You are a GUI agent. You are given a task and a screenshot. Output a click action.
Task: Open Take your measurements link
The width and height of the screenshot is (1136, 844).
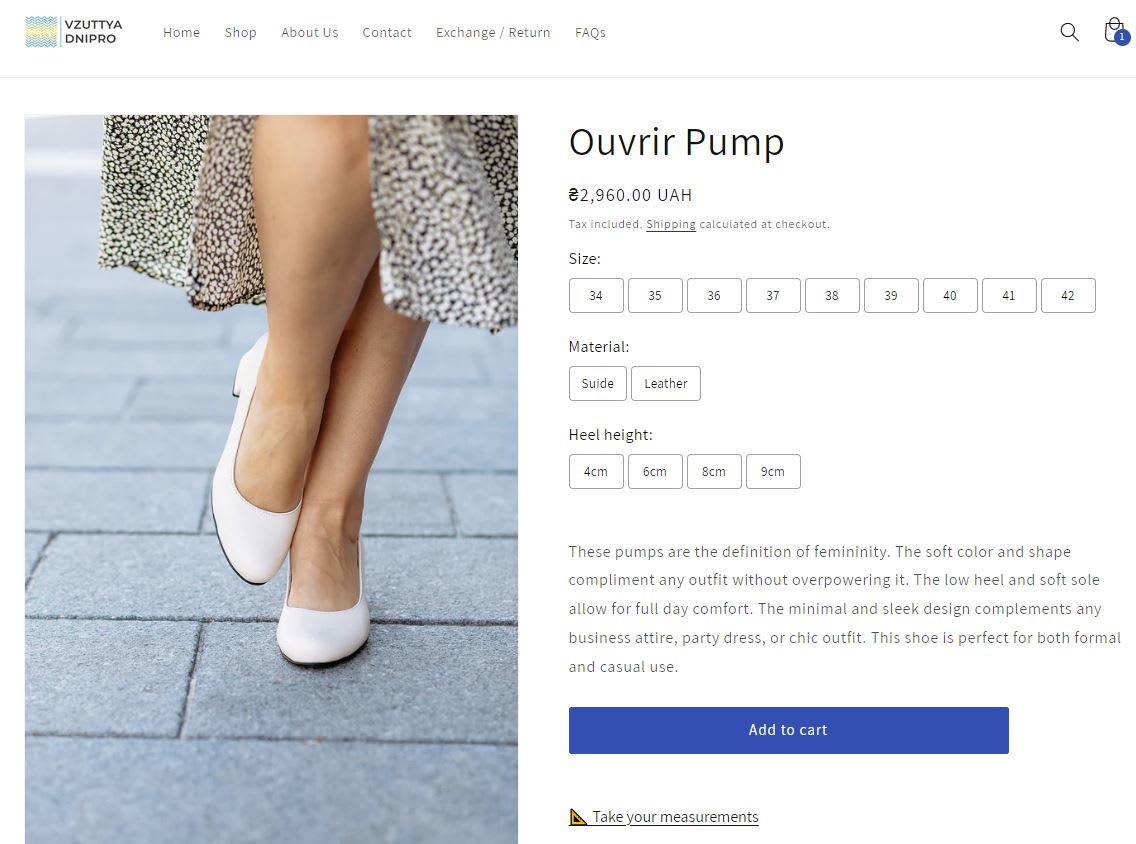[675, 816]
